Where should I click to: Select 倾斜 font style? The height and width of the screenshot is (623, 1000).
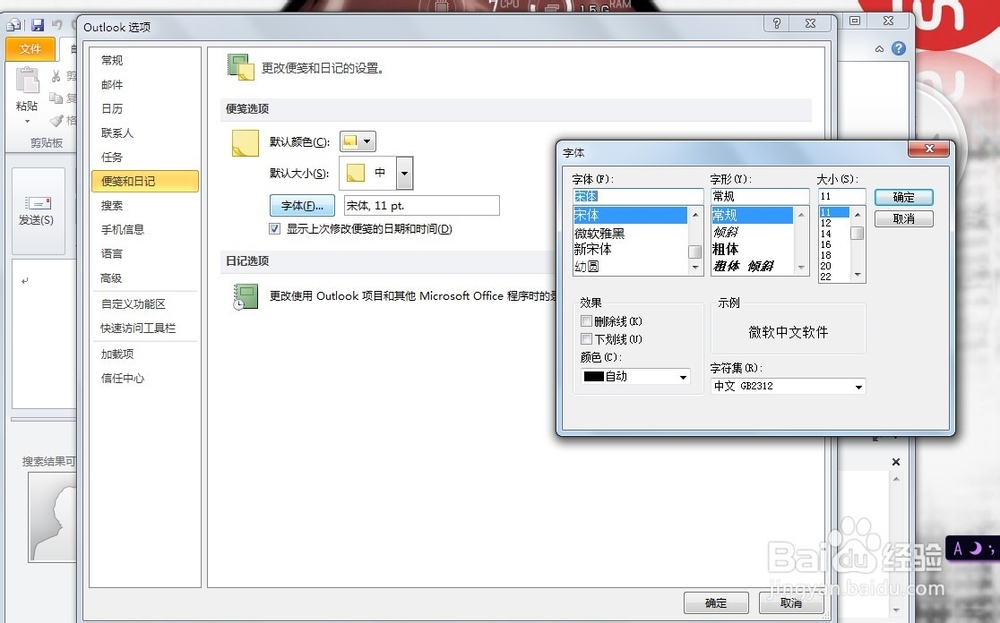click(753, 232)
